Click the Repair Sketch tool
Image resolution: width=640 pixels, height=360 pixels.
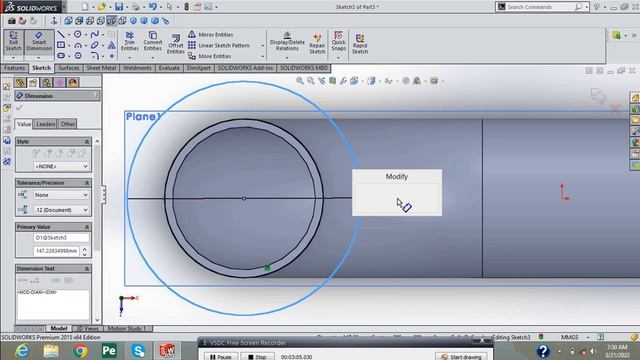tap(317, 44)
